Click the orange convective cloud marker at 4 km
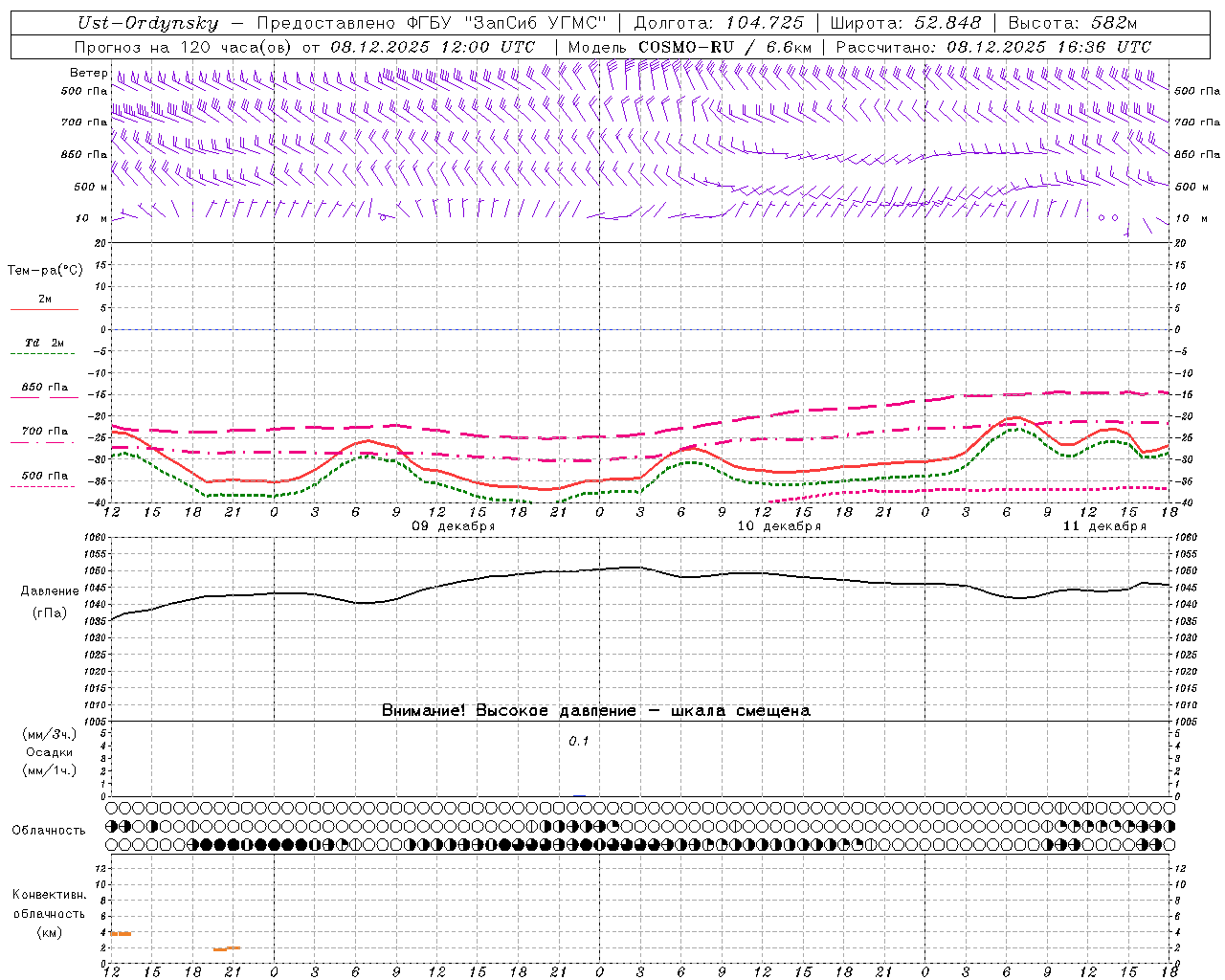The image size is (1225, 980). tap(121, 933)
